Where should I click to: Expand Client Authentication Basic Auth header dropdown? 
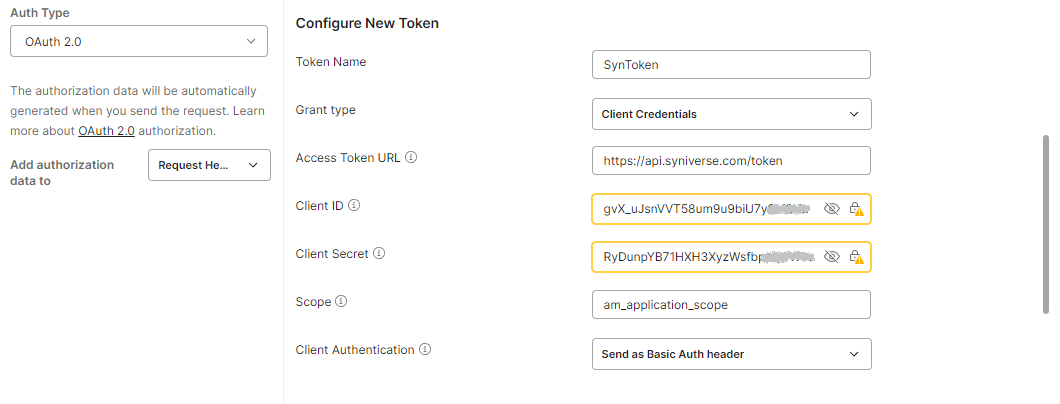(731, 354)
